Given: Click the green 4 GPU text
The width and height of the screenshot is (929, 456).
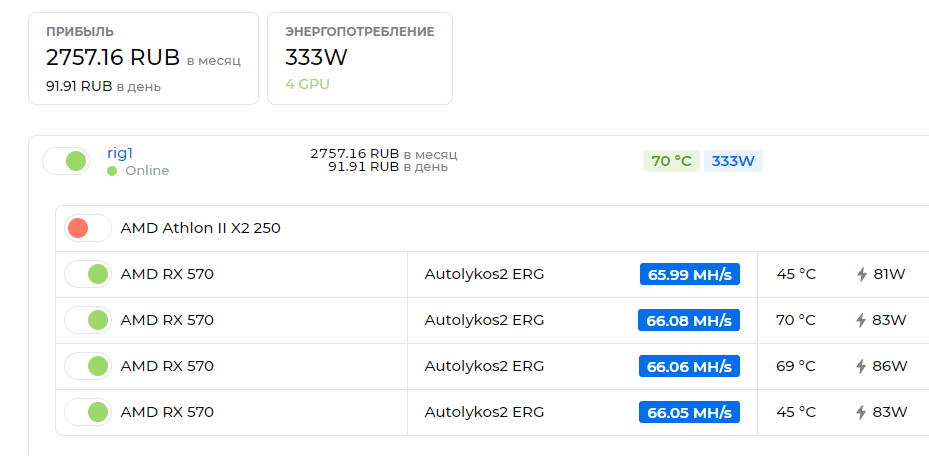Looking at the screenshot, I should 307,84.
